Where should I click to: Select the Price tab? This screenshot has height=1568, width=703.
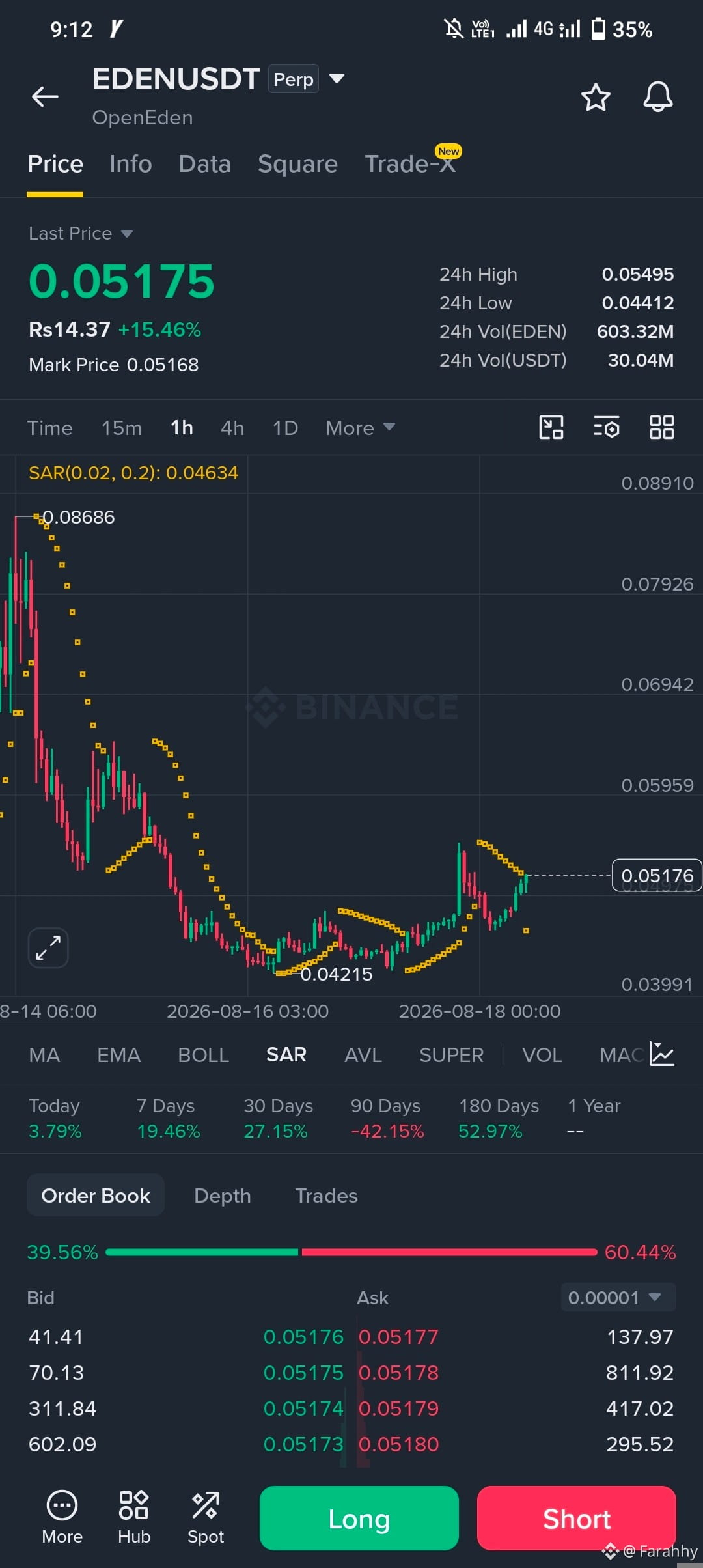pyautogui.click(x=55, y=164)
